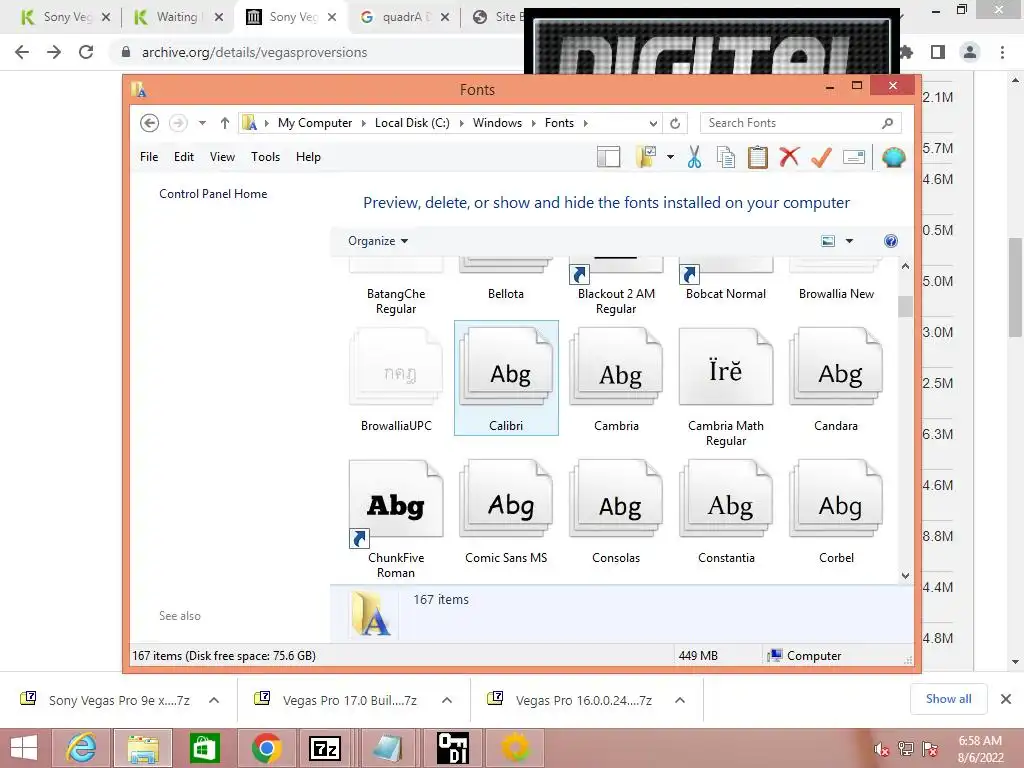Click into the Search Fonts field
This screenshot has width=1024, height=768.
pos(801,123)
